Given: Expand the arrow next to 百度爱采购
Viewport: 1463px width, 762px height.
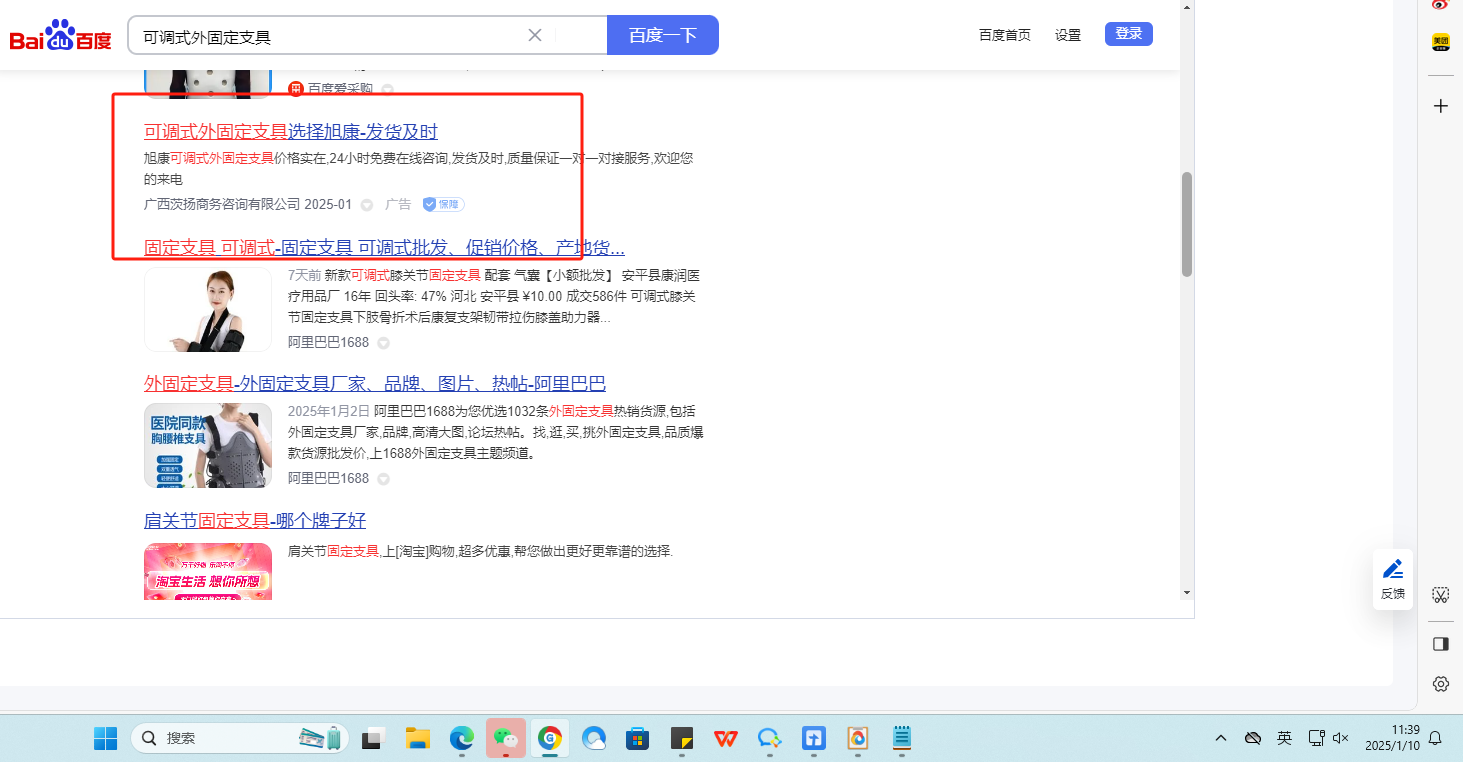Looking at the screenshot, I should (x=387, y=89).
